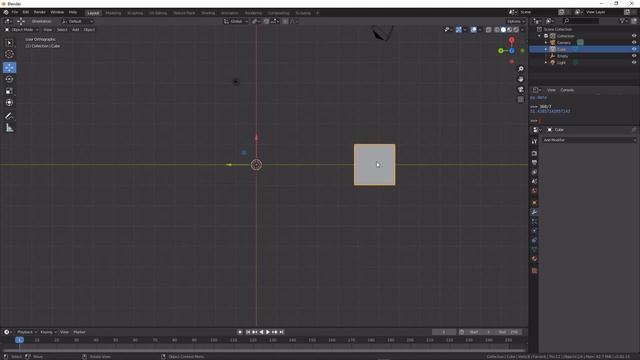Click the red Z axis on navigation gizmo

(x=511, y=40)
